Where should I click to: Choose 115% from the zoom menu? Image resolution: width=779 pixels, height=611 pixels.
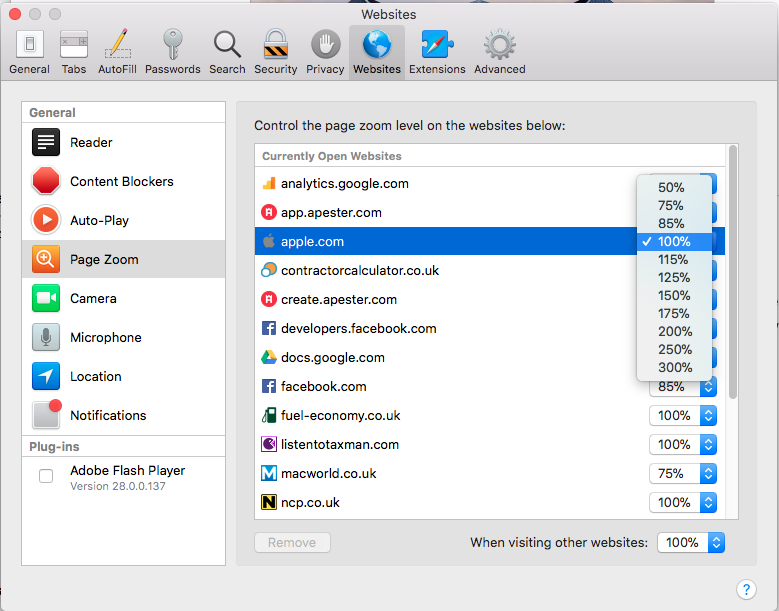click(x=674, y=259)
